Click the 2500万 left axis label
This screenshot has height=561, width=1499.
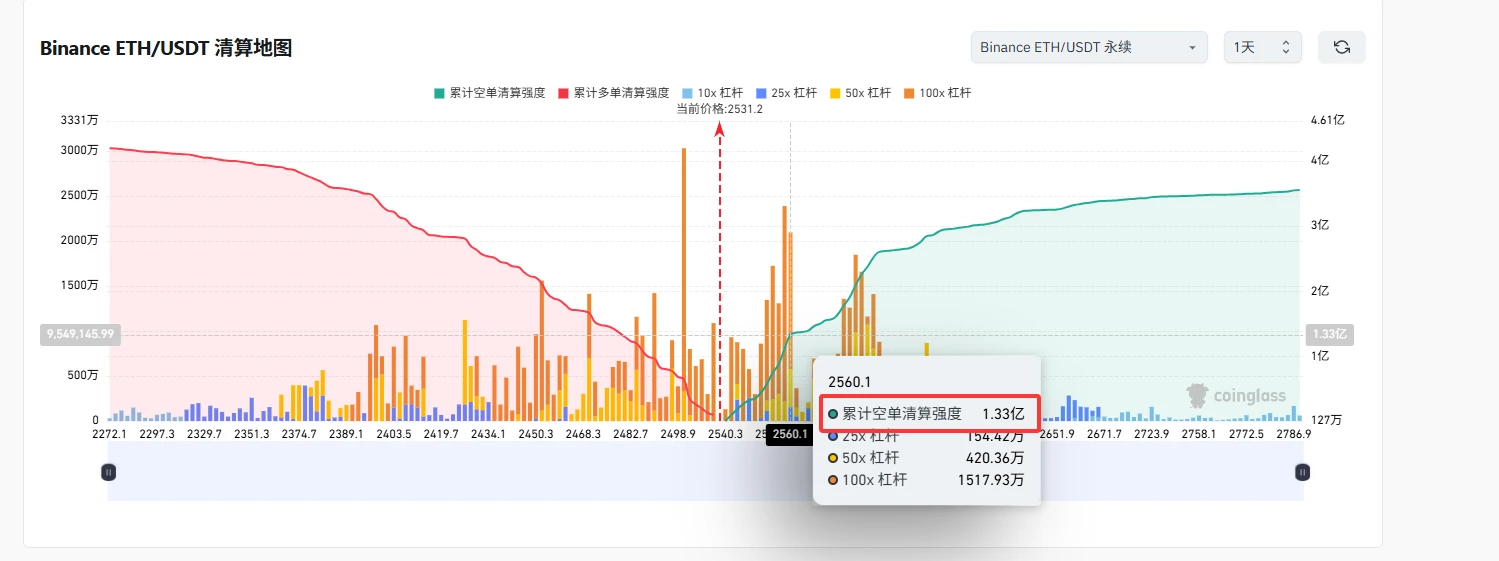click(79, 195)
